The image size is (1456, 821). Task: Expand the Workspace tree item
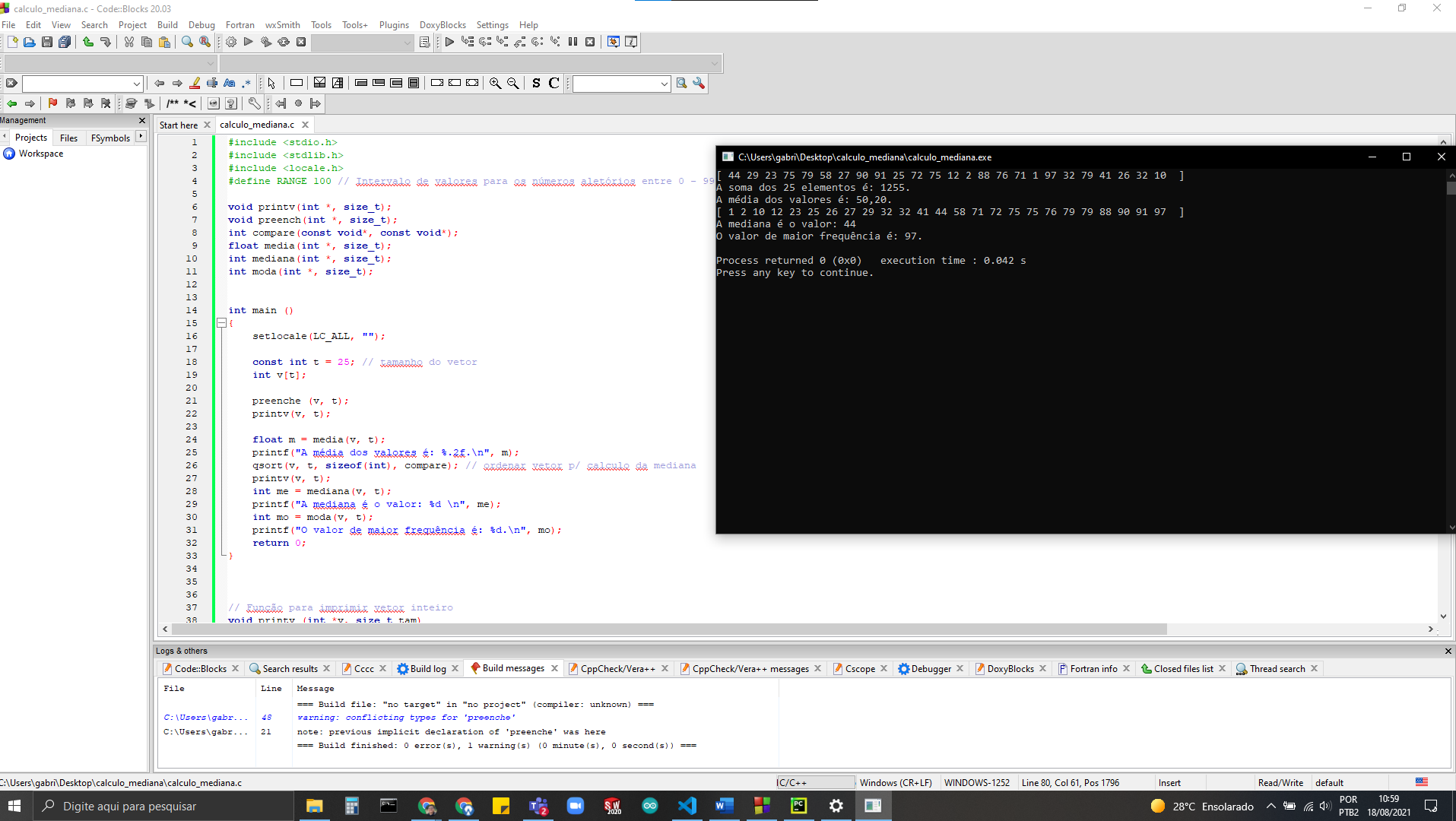point(40,153)
